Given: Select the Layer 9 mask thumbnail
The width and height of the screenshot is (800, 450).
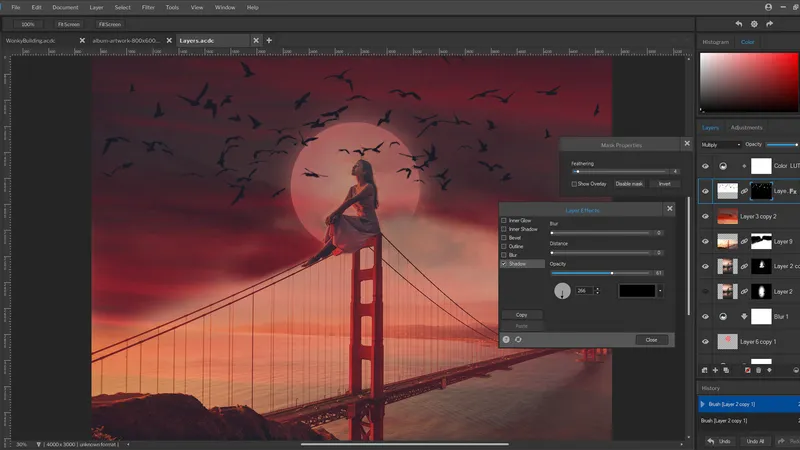Looking at the screenshot, I should (x=761, y=241).
